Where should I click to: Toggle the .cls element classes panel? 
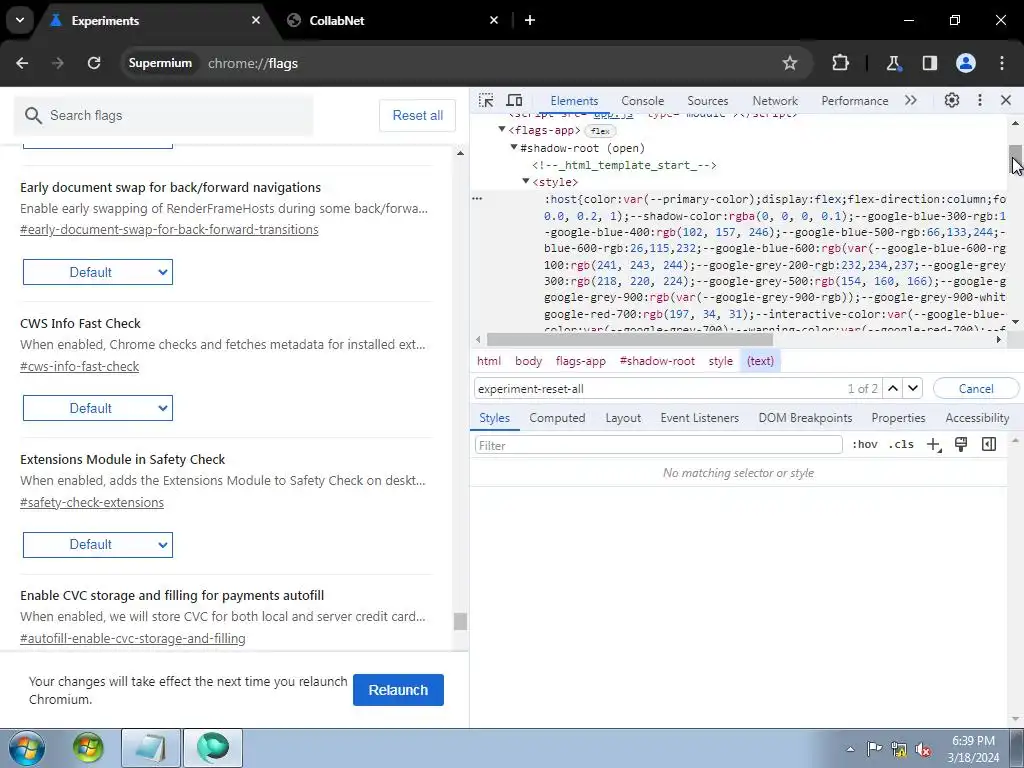[x=901, y=445]
